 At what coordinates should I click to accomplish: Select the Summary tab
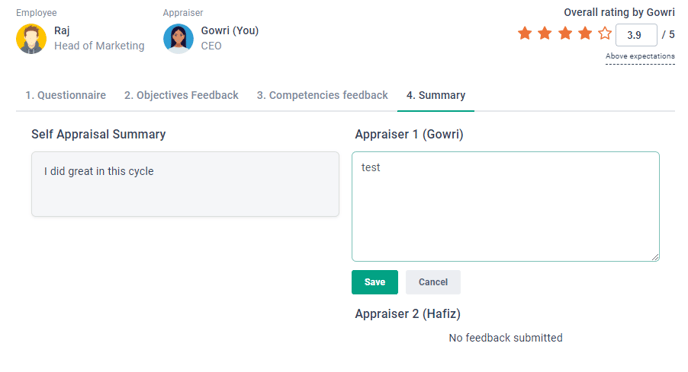(436, 95)
